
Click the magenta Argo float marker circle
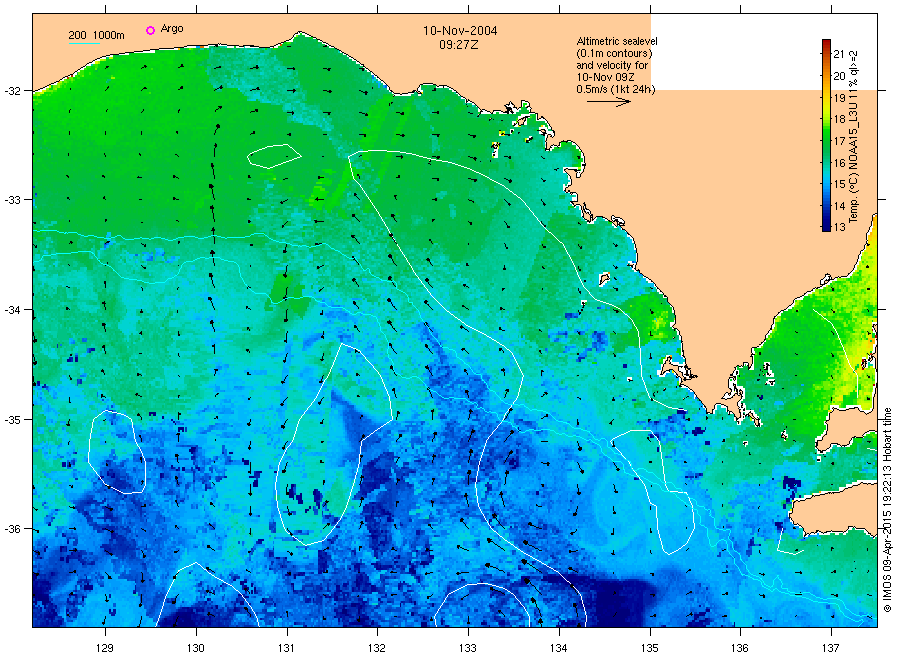(150, 30)
